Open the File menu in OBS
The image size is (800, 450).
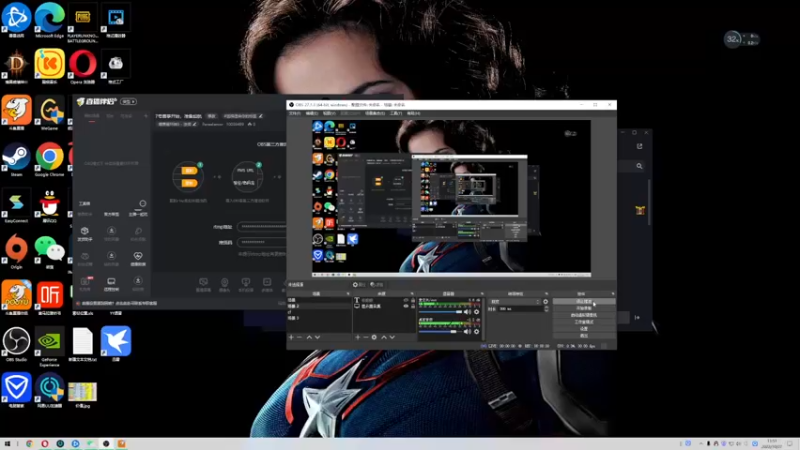tap(294, 113)
